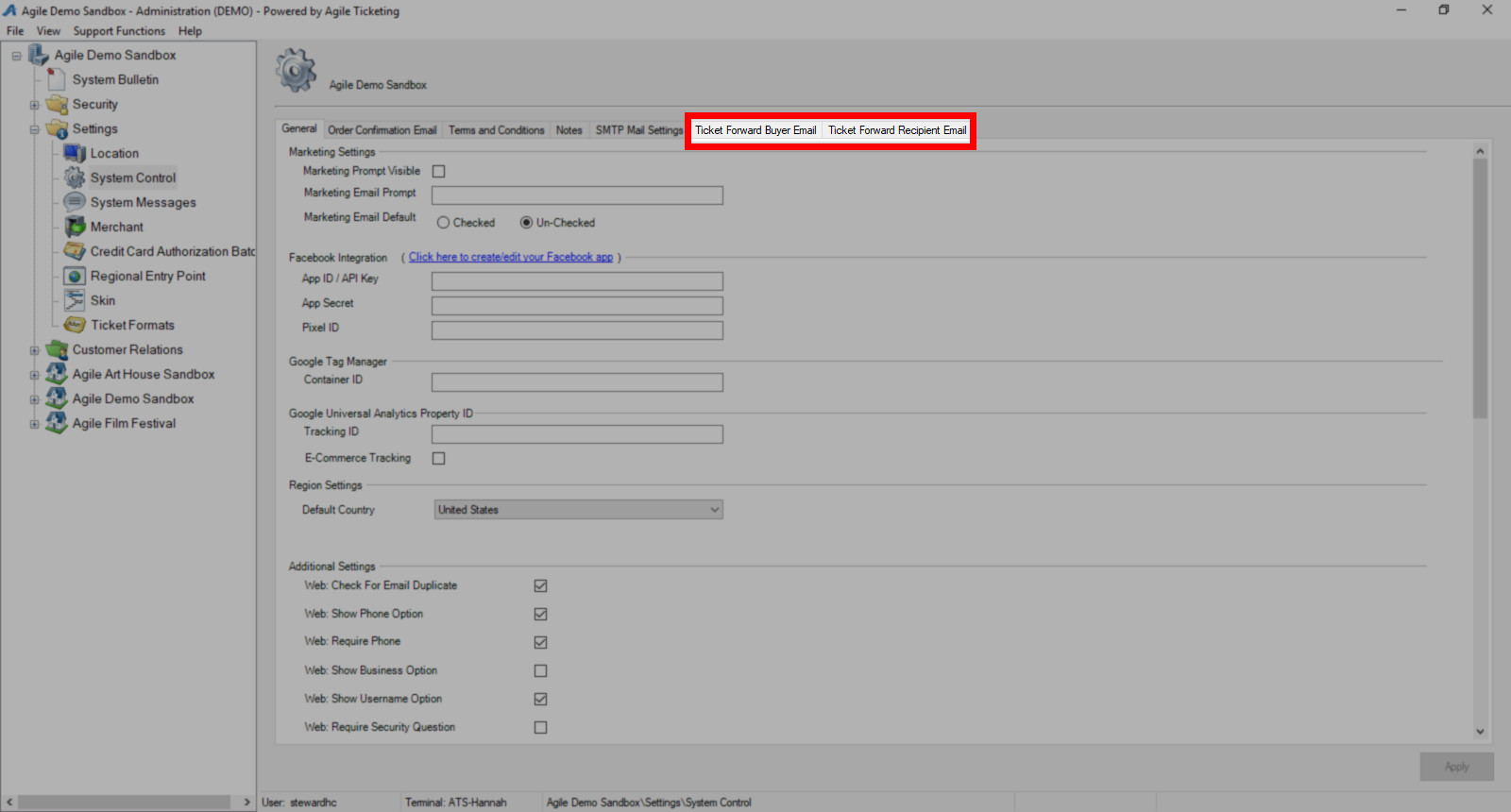Click the Security folder icon
1511x812 pixels.
[x=57, y=104]
